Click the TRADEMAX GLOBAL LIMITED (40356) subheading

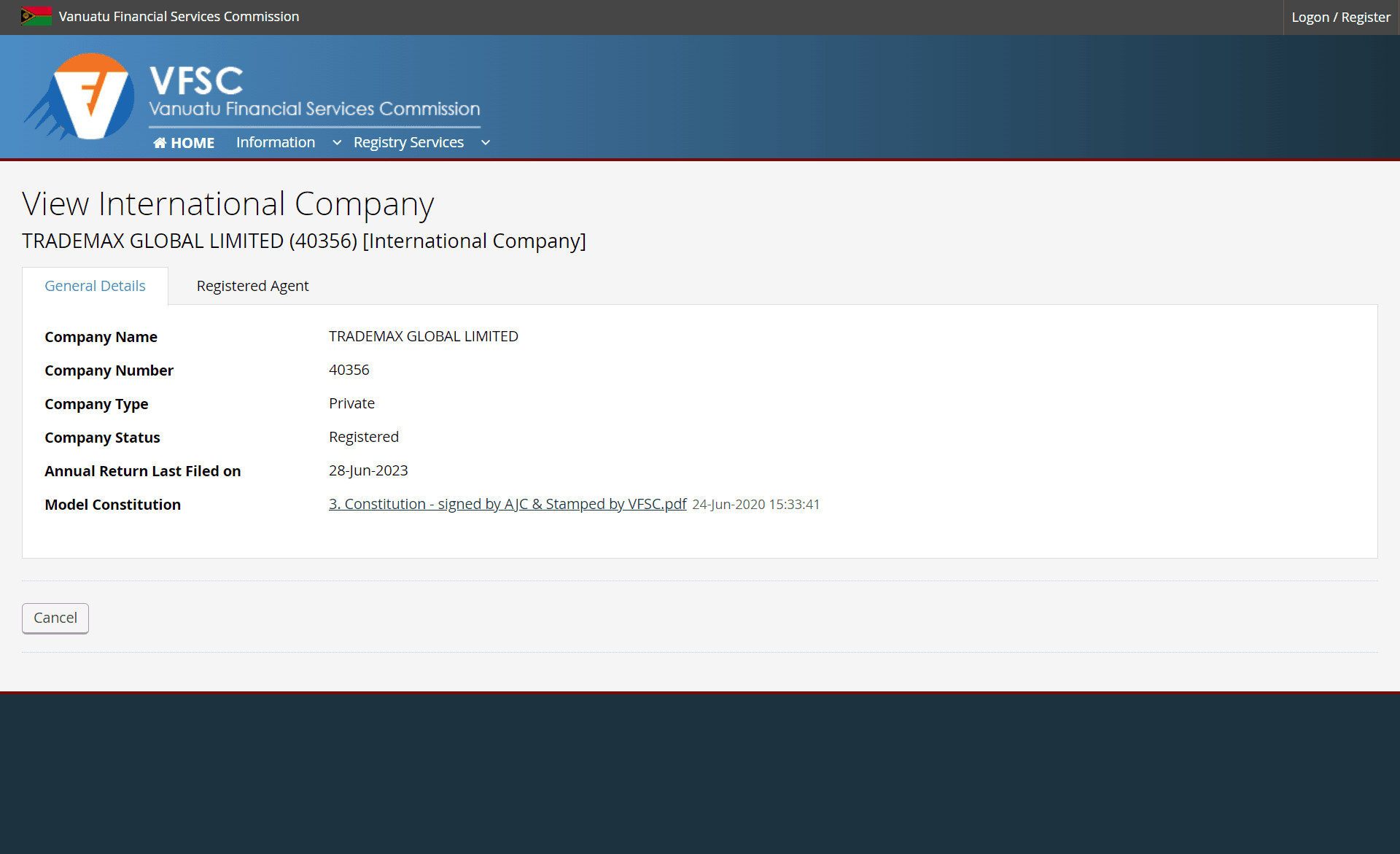(x=304, y=241)
